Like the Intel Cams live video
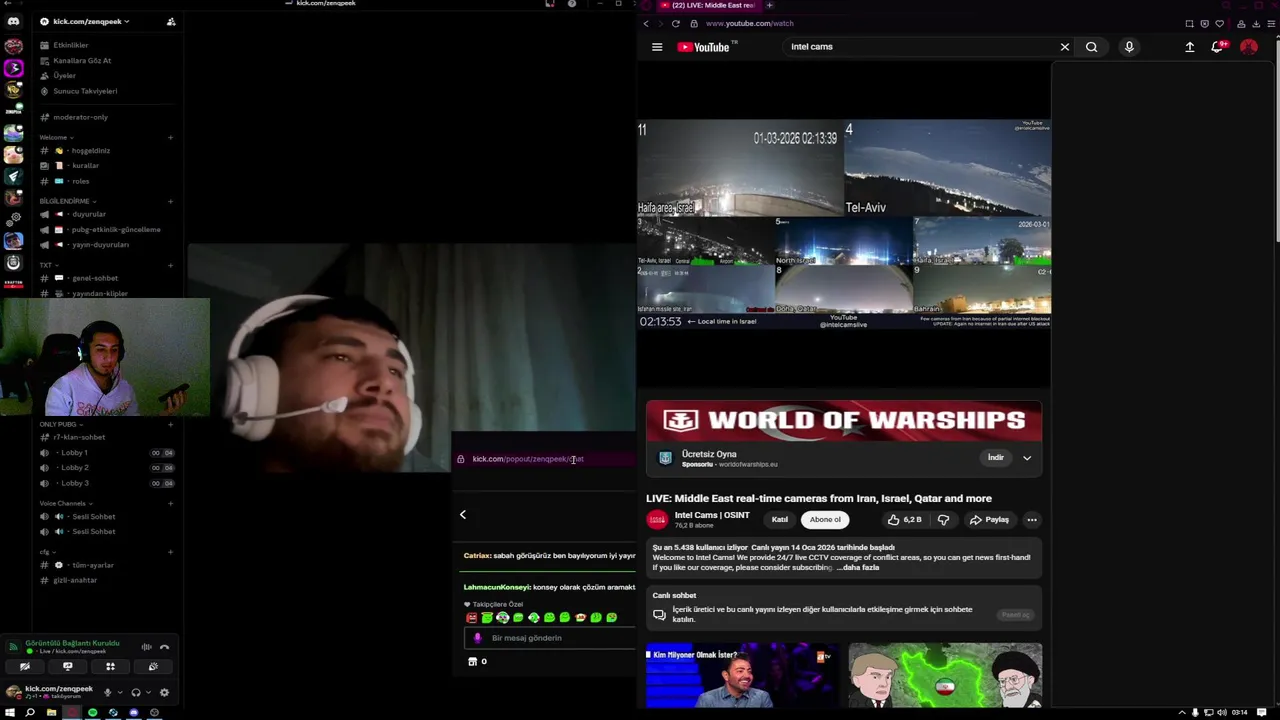 click(904, 520)
